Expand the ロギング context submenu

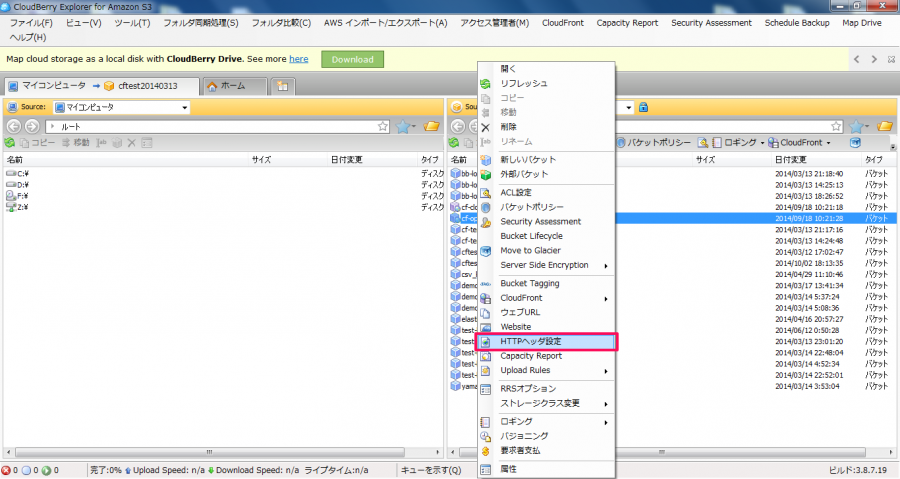tap(606, 422)
